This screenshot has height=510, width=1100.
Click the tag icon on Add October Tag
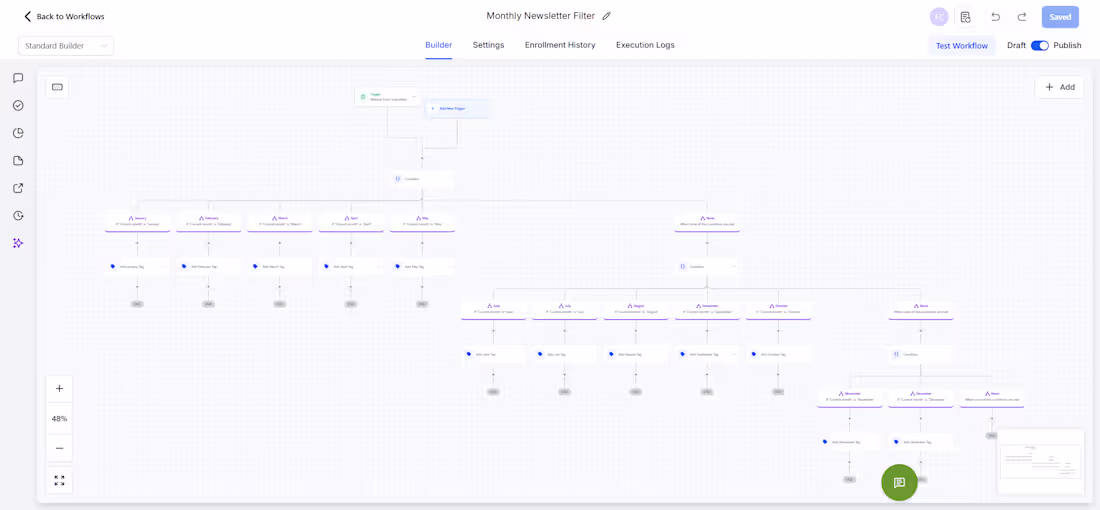pyautogui.click(x=754, y=354)
